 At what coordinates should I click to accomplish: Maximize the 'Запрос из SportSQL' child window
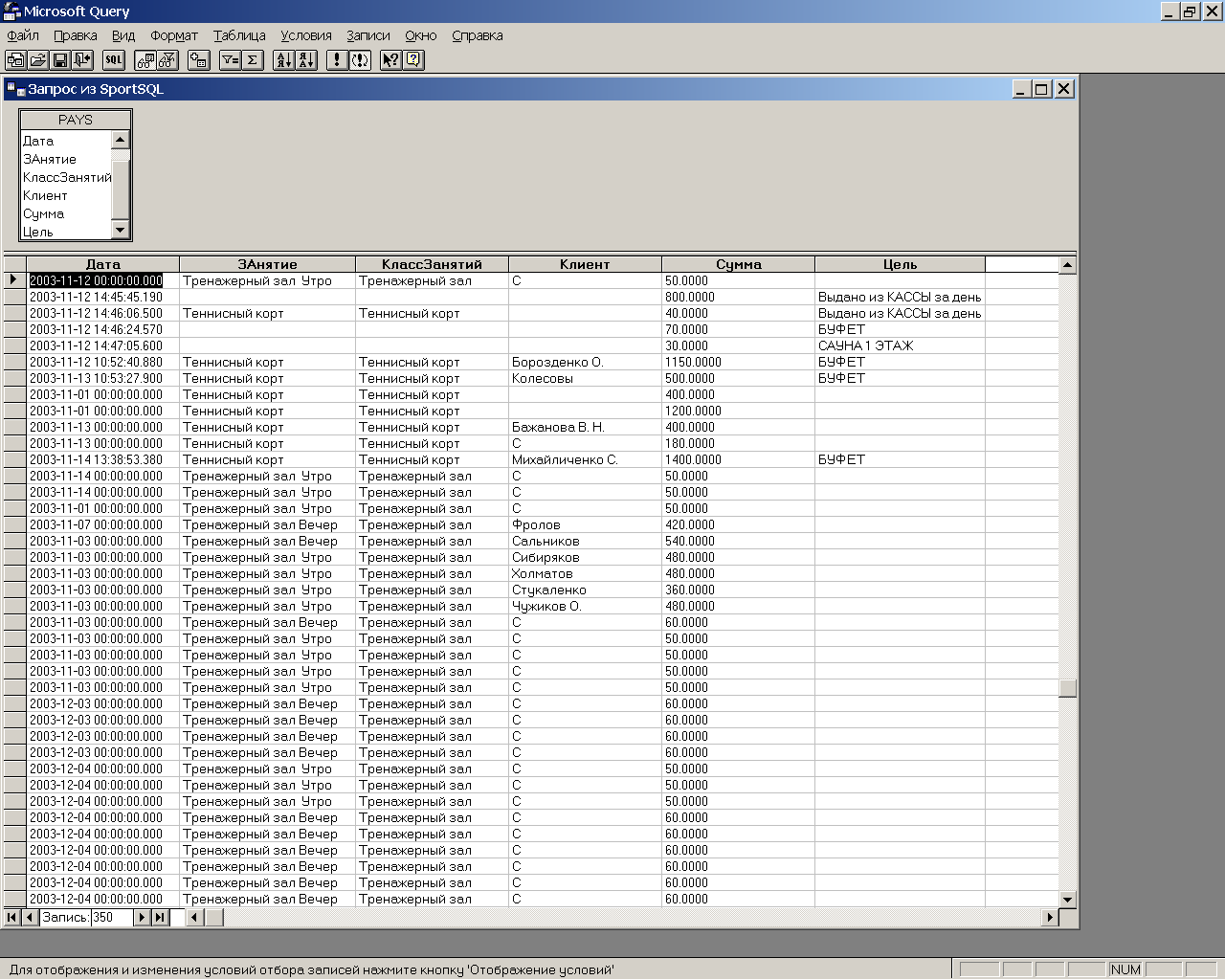1041,89
